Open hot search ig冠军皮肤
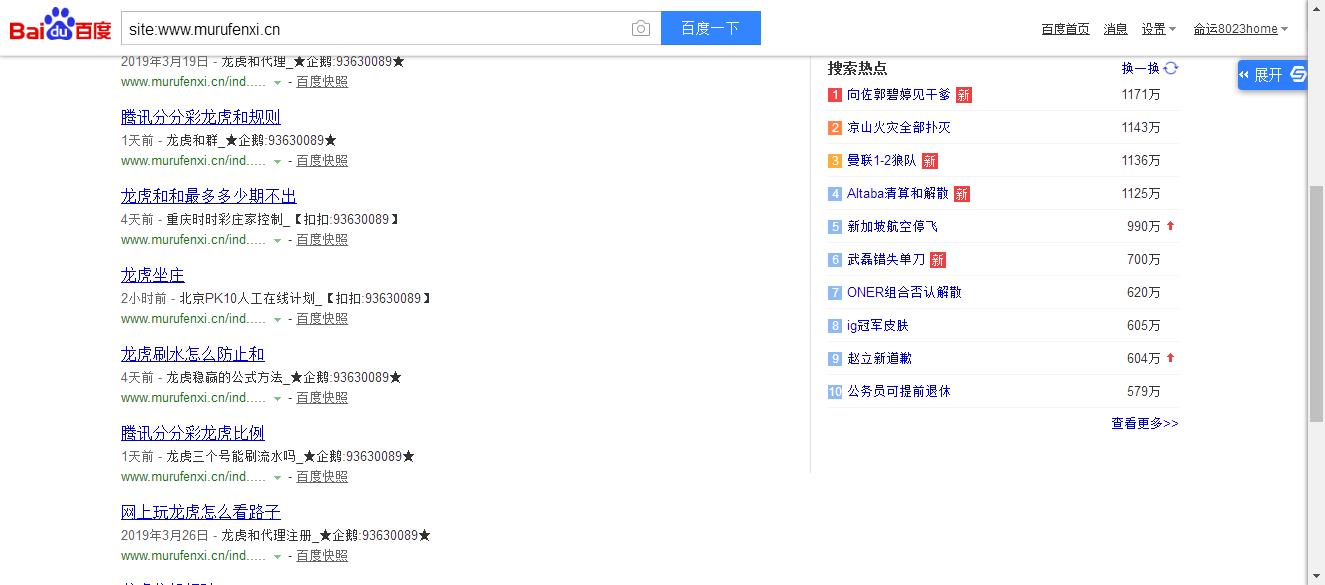This screenshot has height=585, width=1325. coord(878,326)
